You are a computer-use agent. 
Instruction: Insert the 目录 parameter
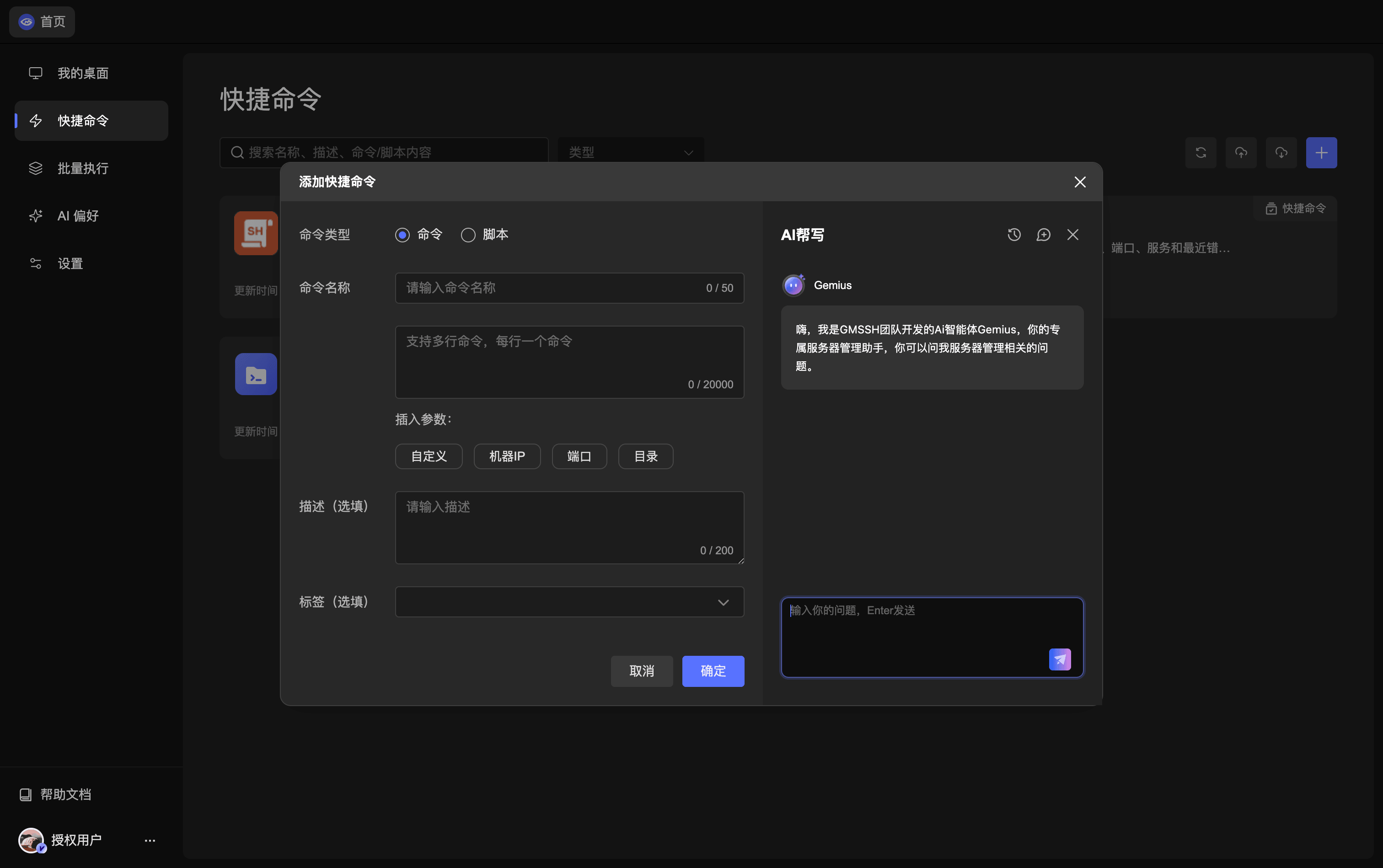coord(646,456)
